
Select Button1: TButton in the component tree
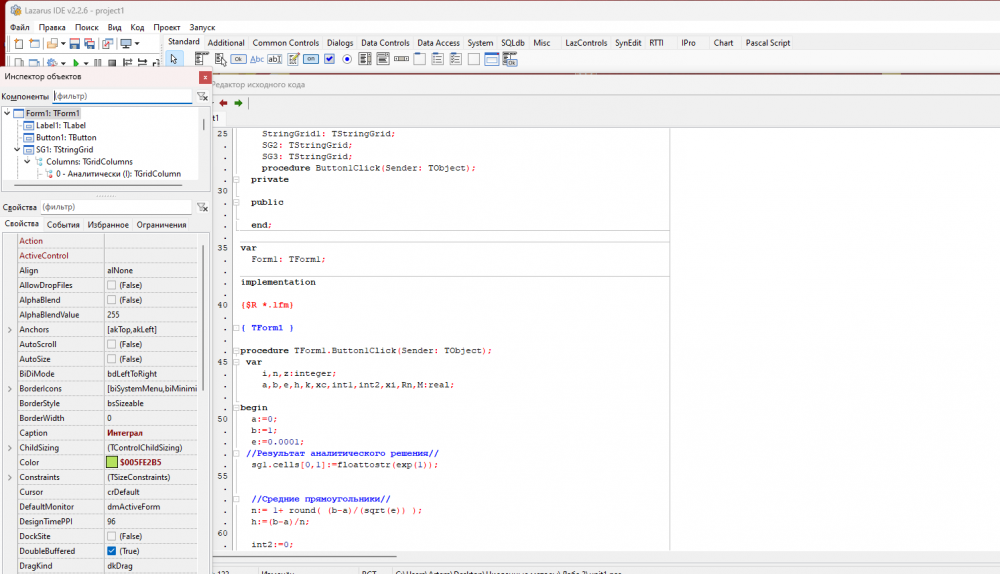(x=66, y=137)
